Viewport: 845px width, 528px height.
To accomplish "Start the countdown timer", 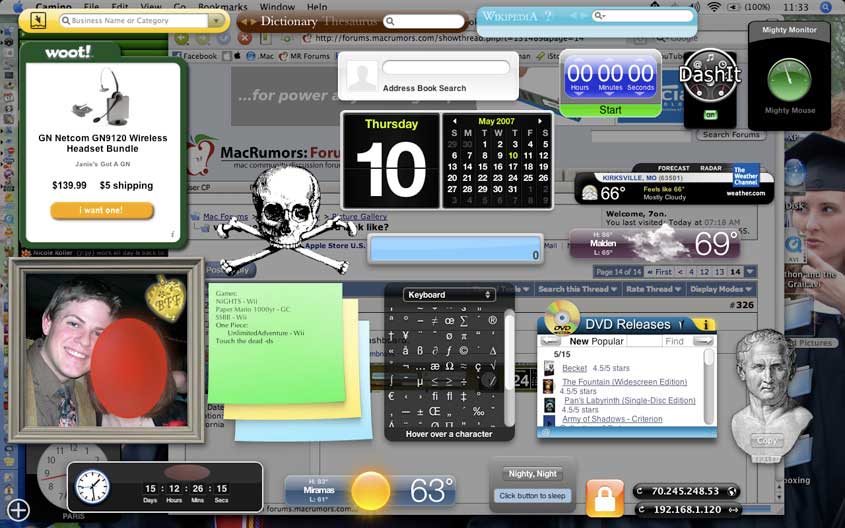I will point(610,110).
